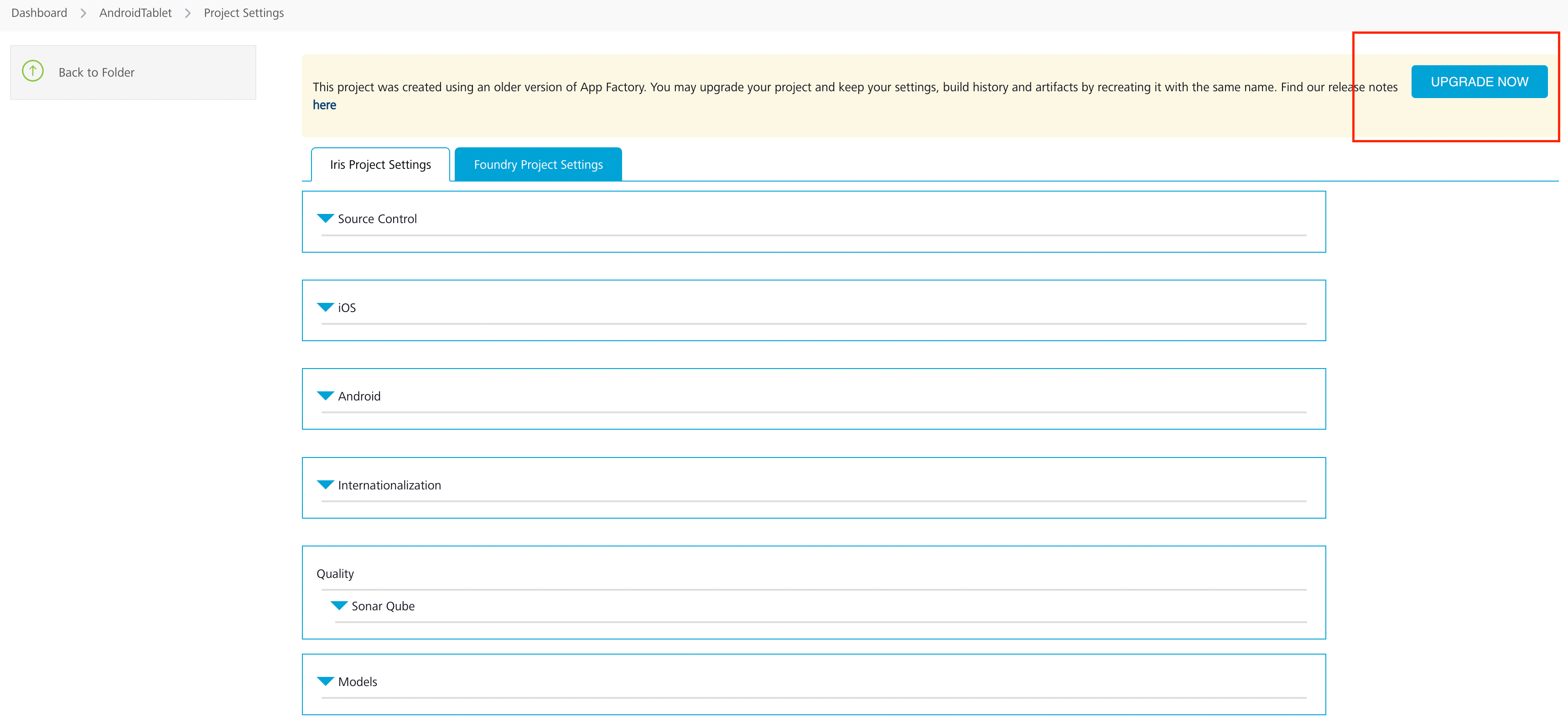Go to Dashboard breadcrumb

coord(39,13)
